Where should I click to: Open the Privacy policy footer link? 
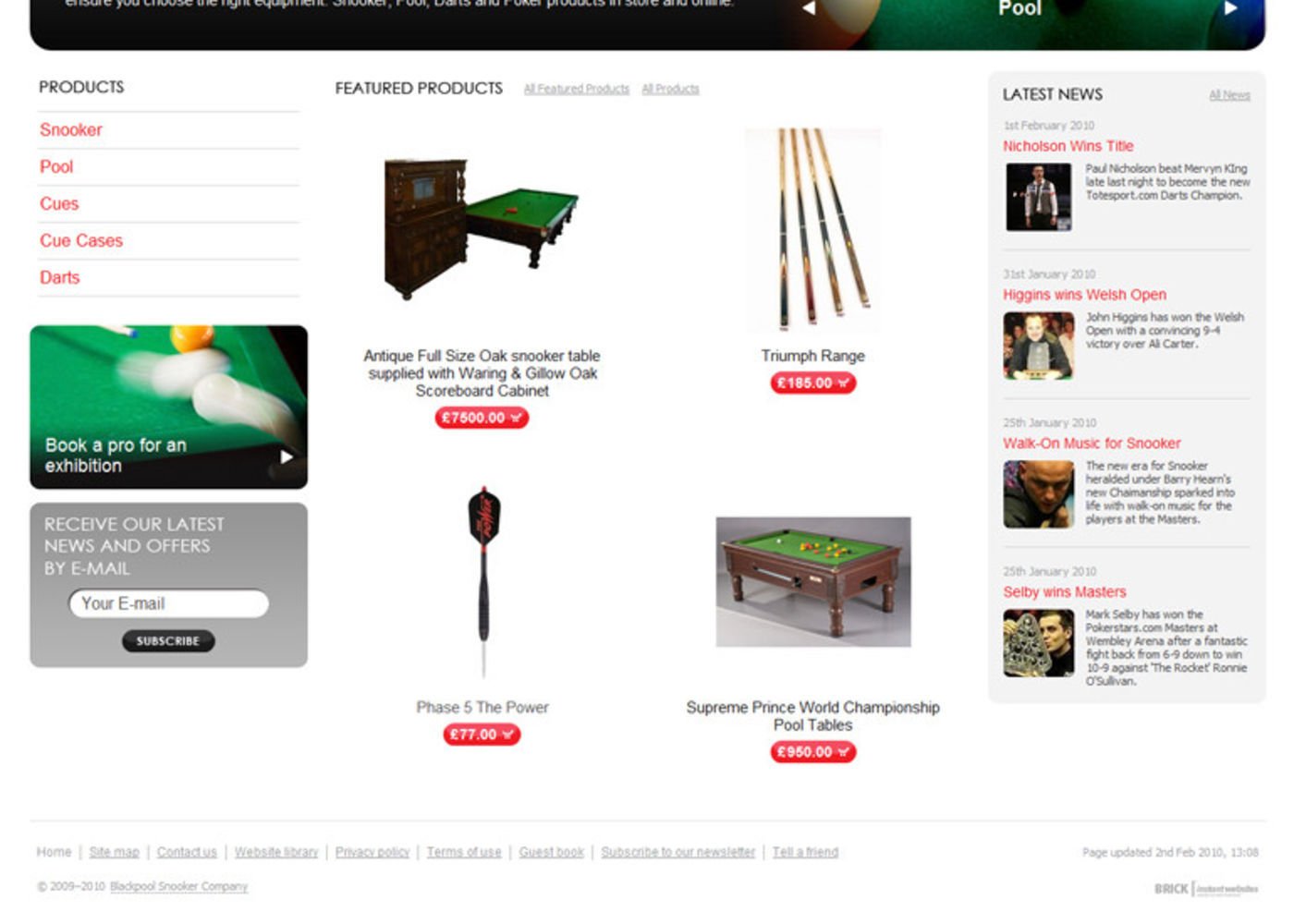pyautogui.click(x=372, y=853)
